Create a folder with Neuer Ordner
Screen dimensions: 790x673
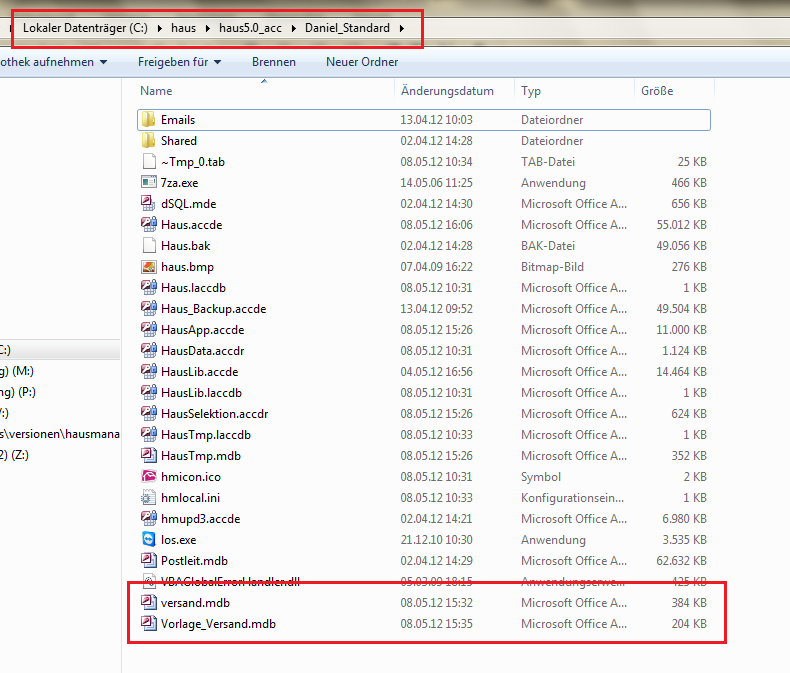pos(361,62)
